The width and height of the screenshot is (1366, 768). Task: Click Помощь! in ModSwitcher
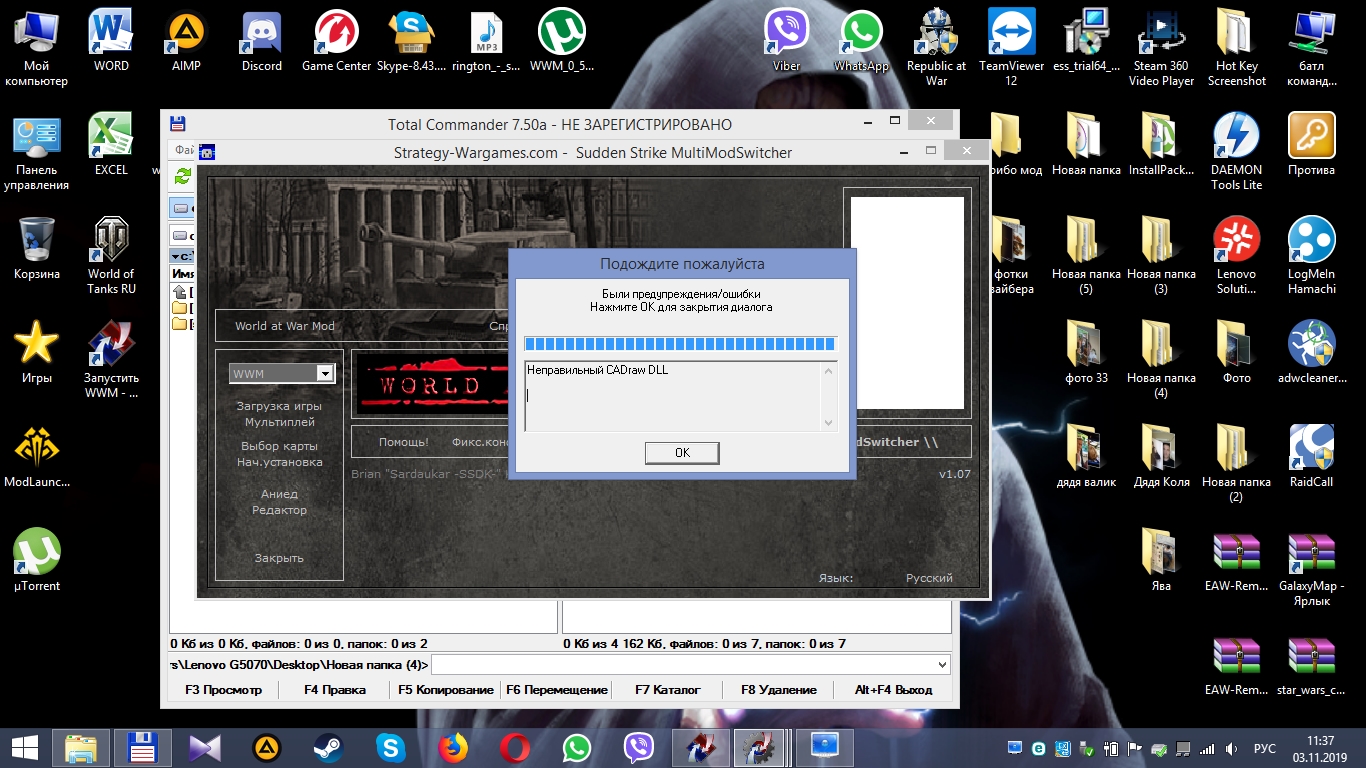pyautogui.click(x=403, y=442)
